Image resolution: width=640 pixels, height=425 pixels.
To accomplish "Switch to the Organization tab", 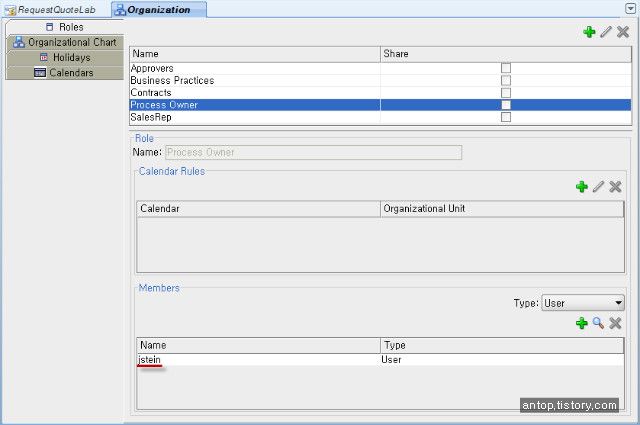I will point(159,10).
